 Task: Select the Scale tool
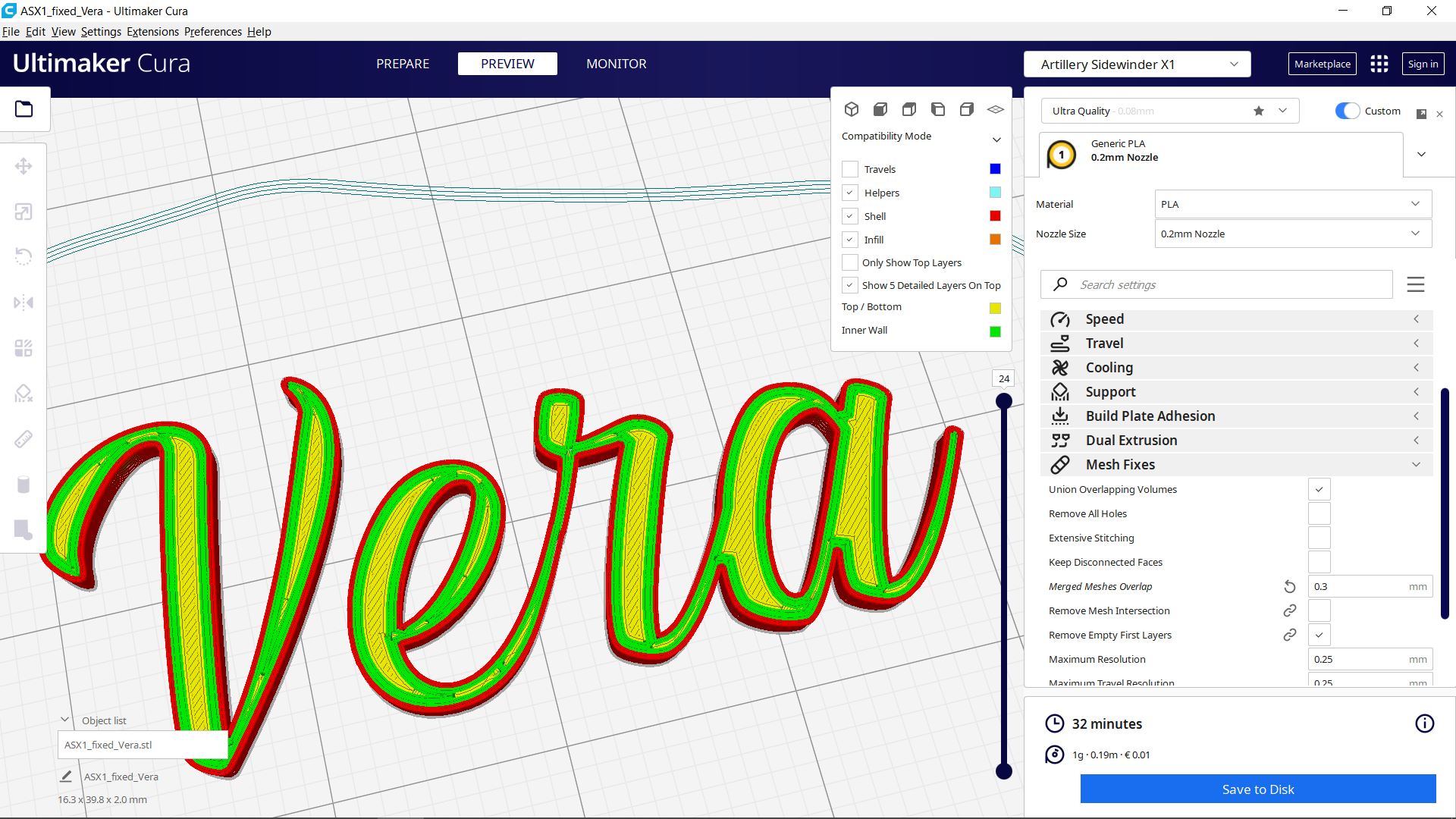click(24, 212)
